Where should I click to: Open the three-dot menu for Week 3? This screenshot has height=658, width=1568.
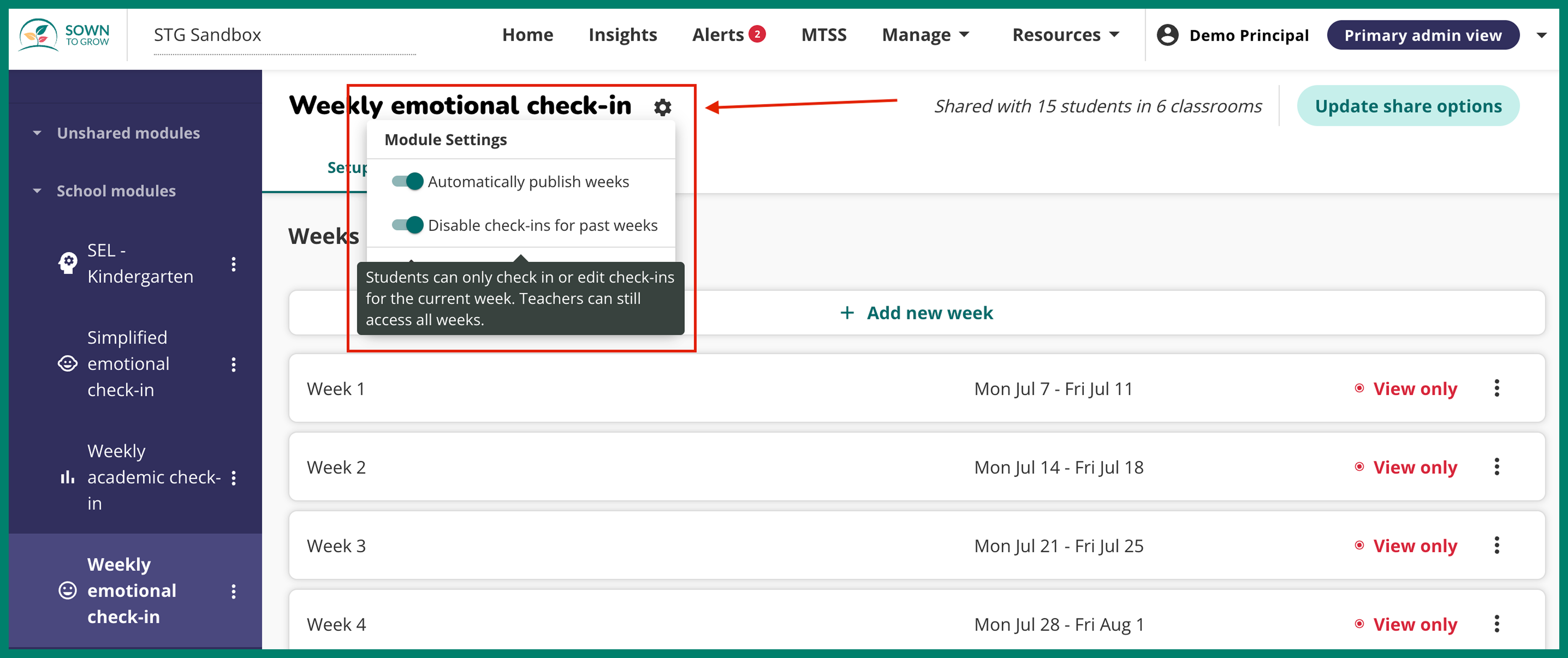click(x=1496, y=545)
